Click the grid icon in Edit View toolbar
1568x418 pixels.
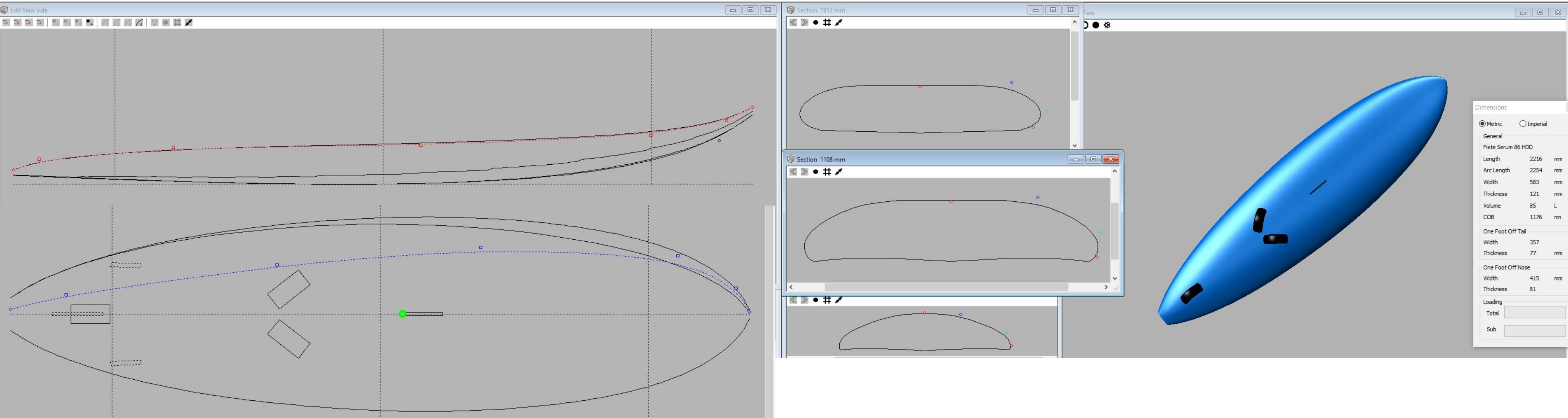[x=177, y=23]
